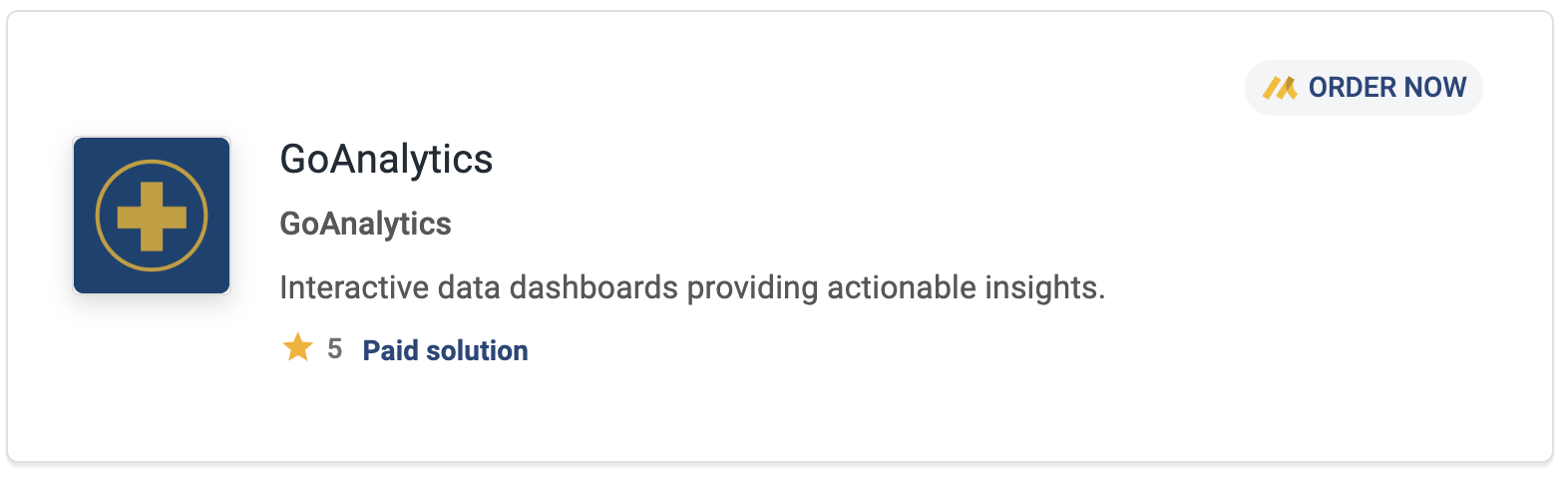Click the word 'solution' next to Paid

pyautogui.click(x=477, y=350)
